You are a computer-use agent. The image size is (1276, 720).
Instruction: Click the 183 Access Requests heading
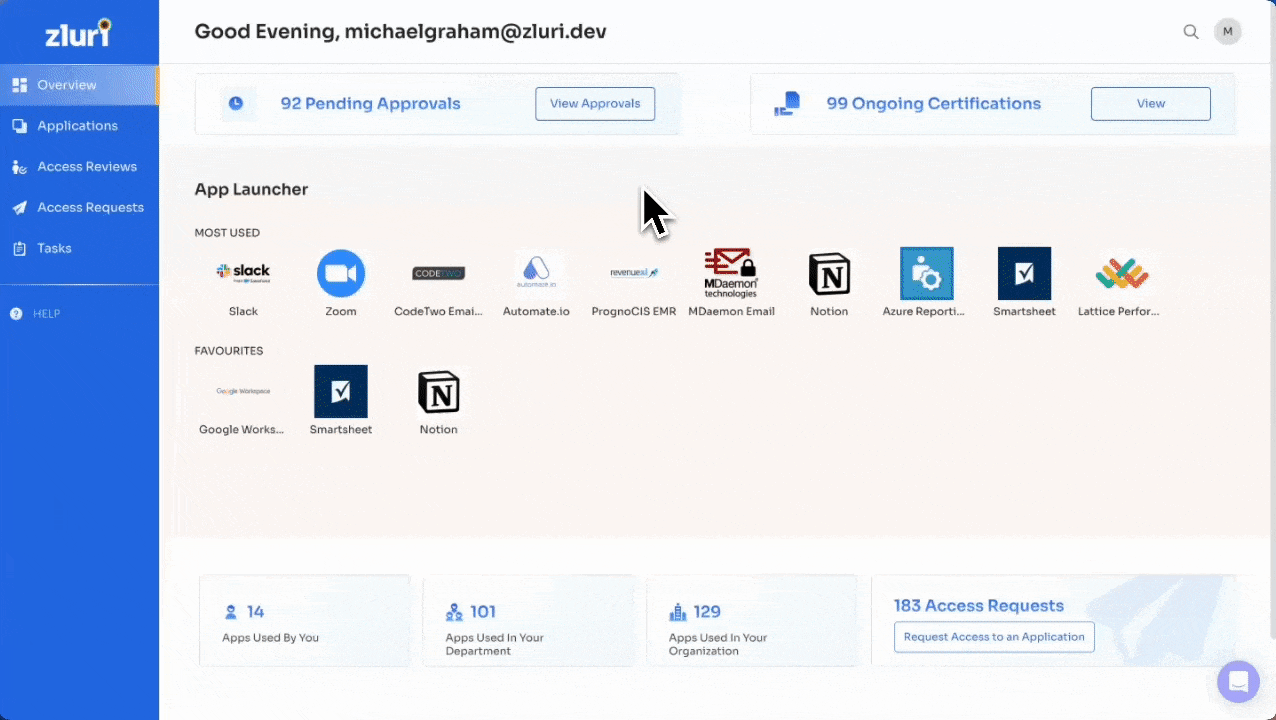[979, 606]
